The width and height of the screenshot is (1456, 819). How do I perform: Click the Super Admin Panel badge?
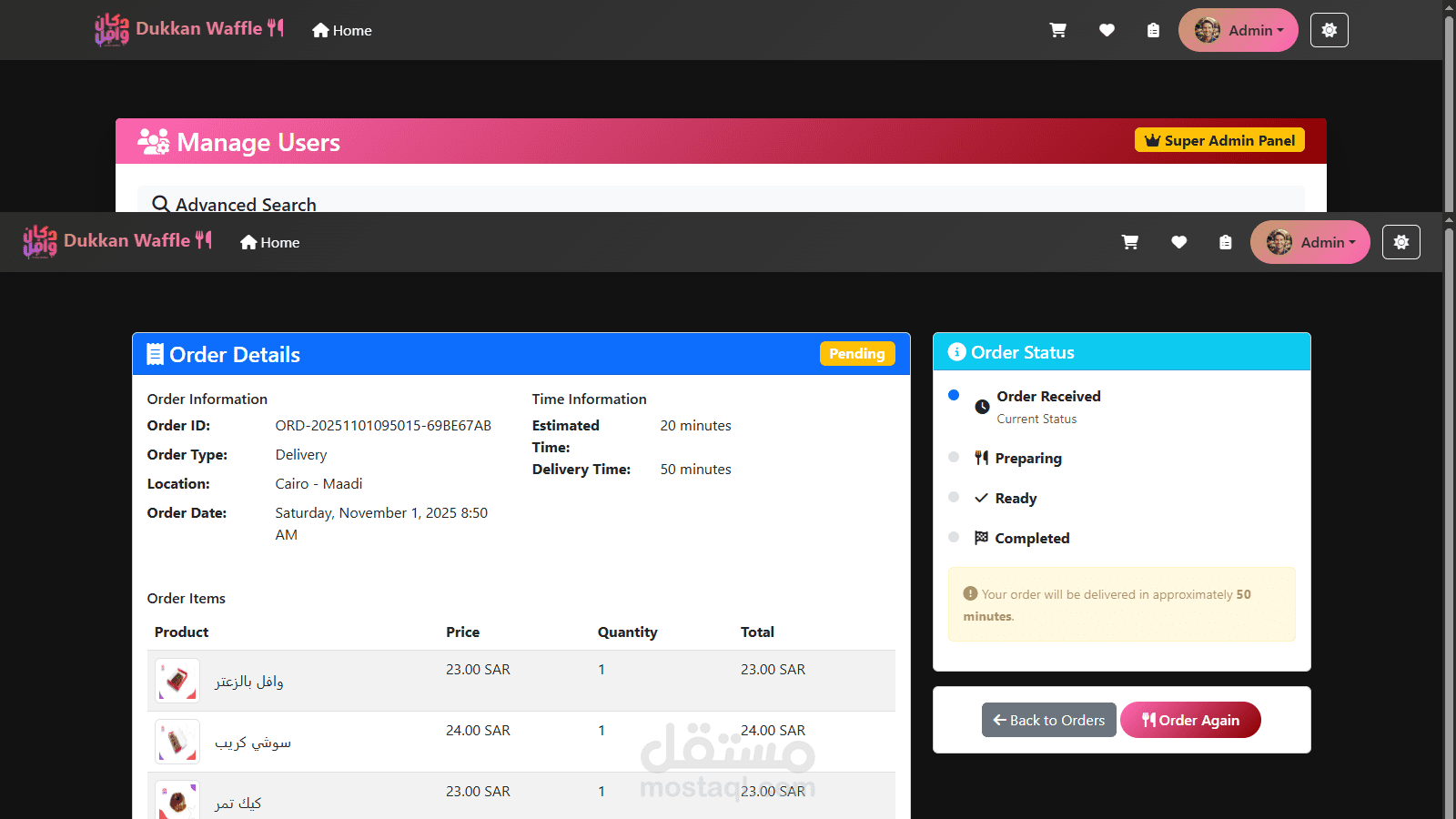(1220, 140)
